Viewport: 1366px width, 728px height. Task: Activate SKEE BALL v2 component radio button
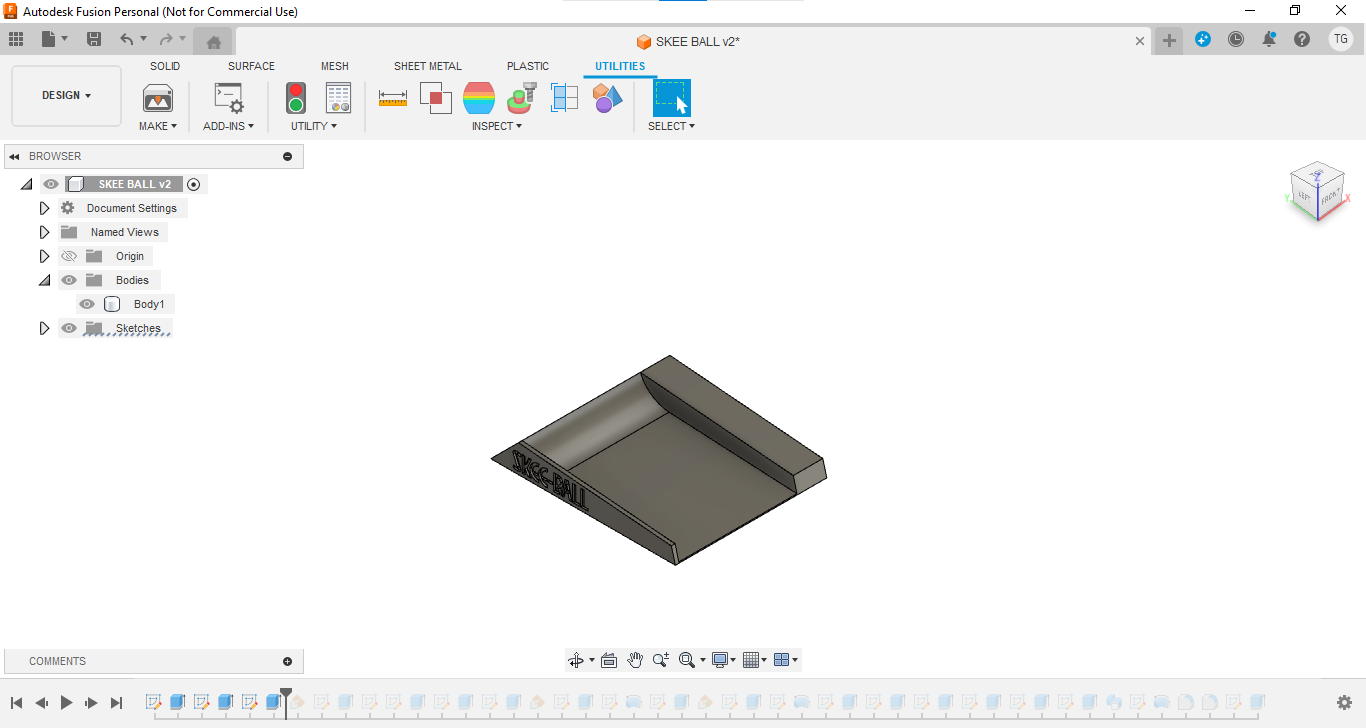click(194, 184)
